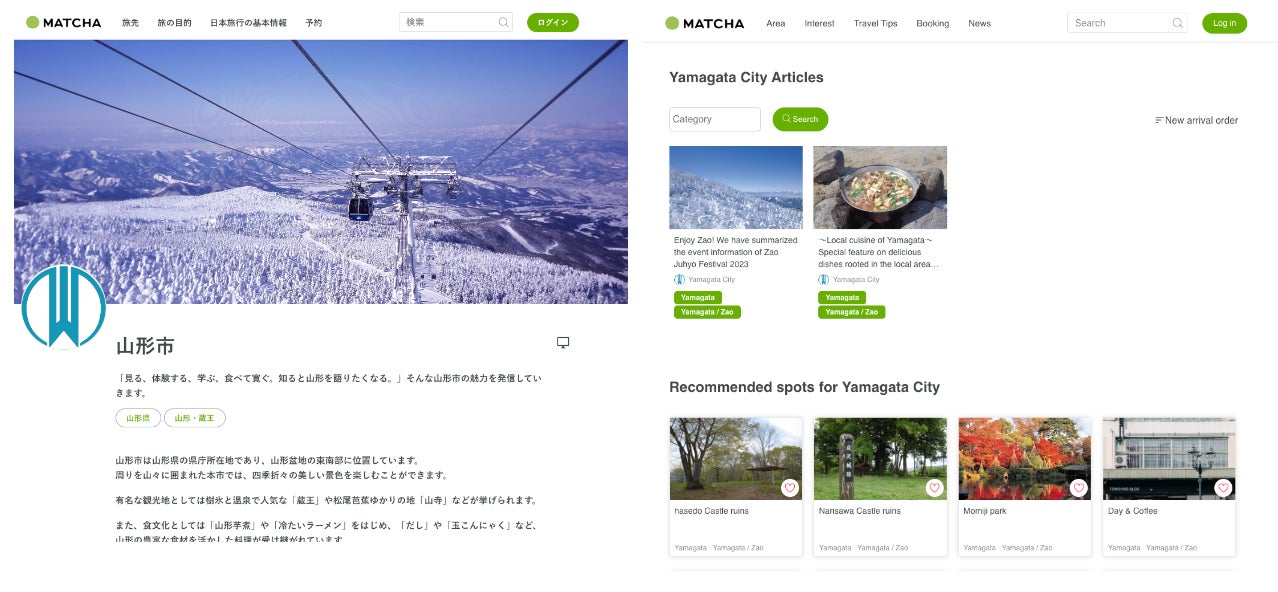Open the News menu
The width and height of the screenshot is (1278, 592).
pyautogui.click(x=979, y=23)
